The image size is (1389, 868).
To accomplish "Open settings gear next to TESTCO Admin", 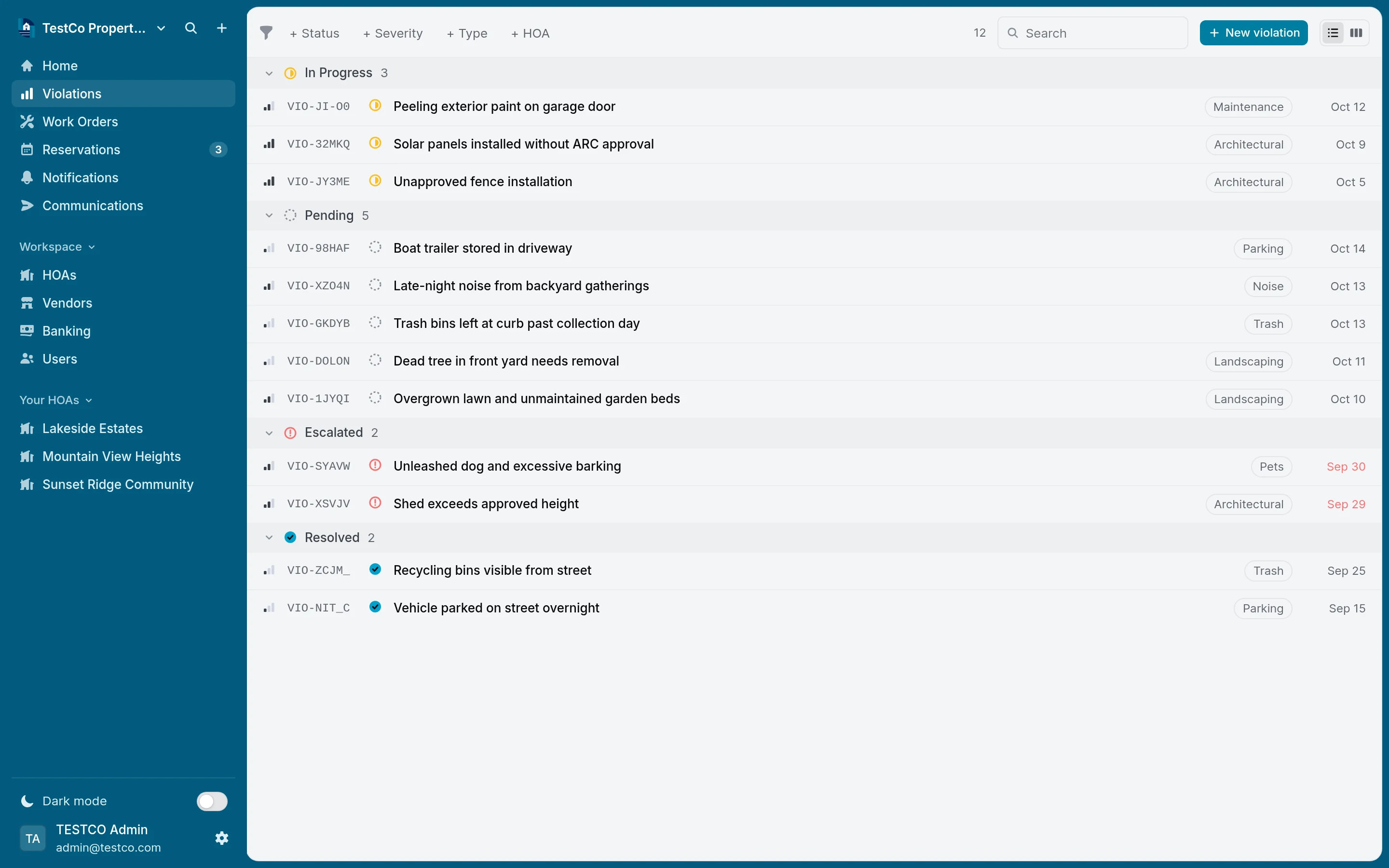I will pos(221,838).
